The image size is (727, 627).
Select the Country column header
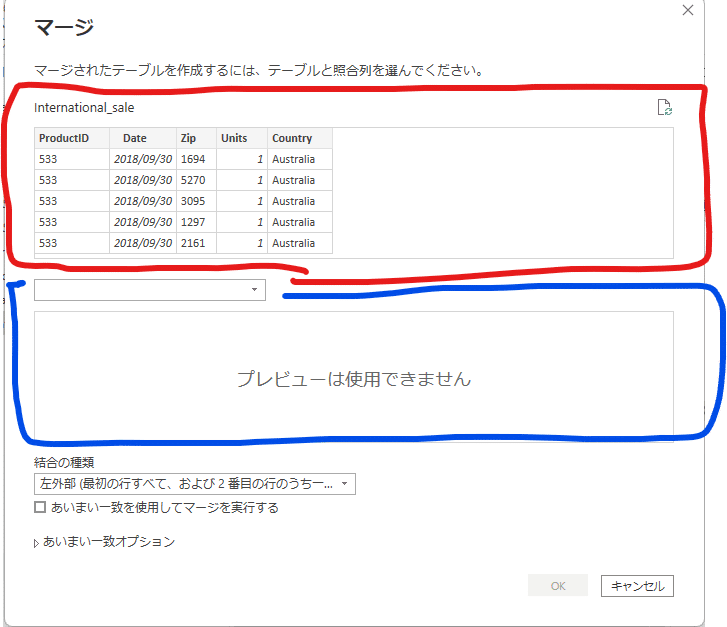(x=300, y=138)
